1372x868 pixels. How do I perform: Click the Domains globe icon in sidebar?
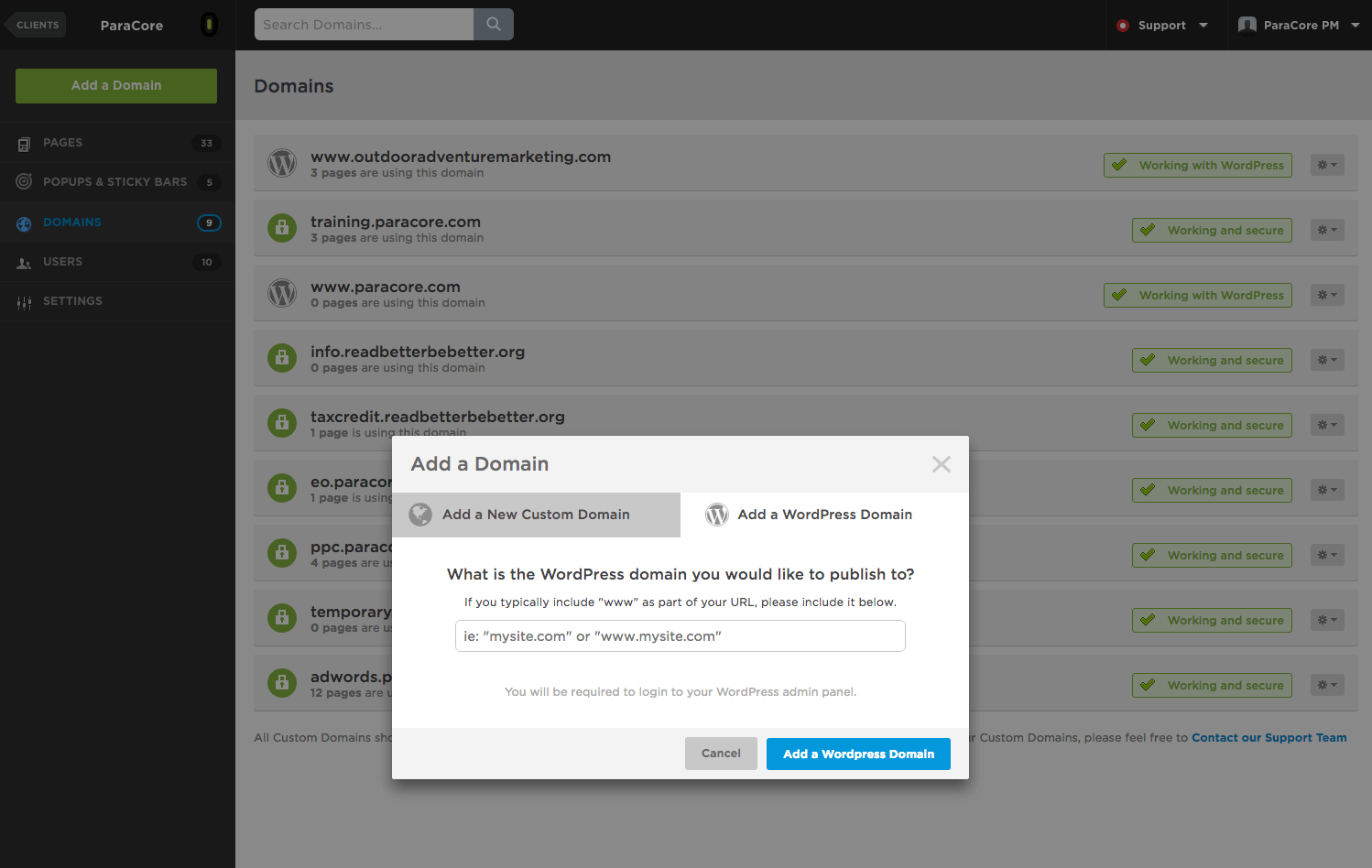point(25,223)
